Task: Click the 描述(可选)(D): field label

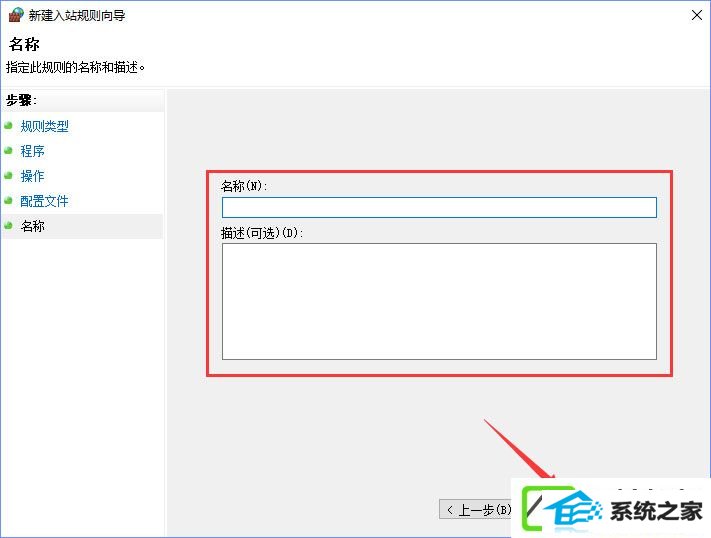Action: (262, 233)
